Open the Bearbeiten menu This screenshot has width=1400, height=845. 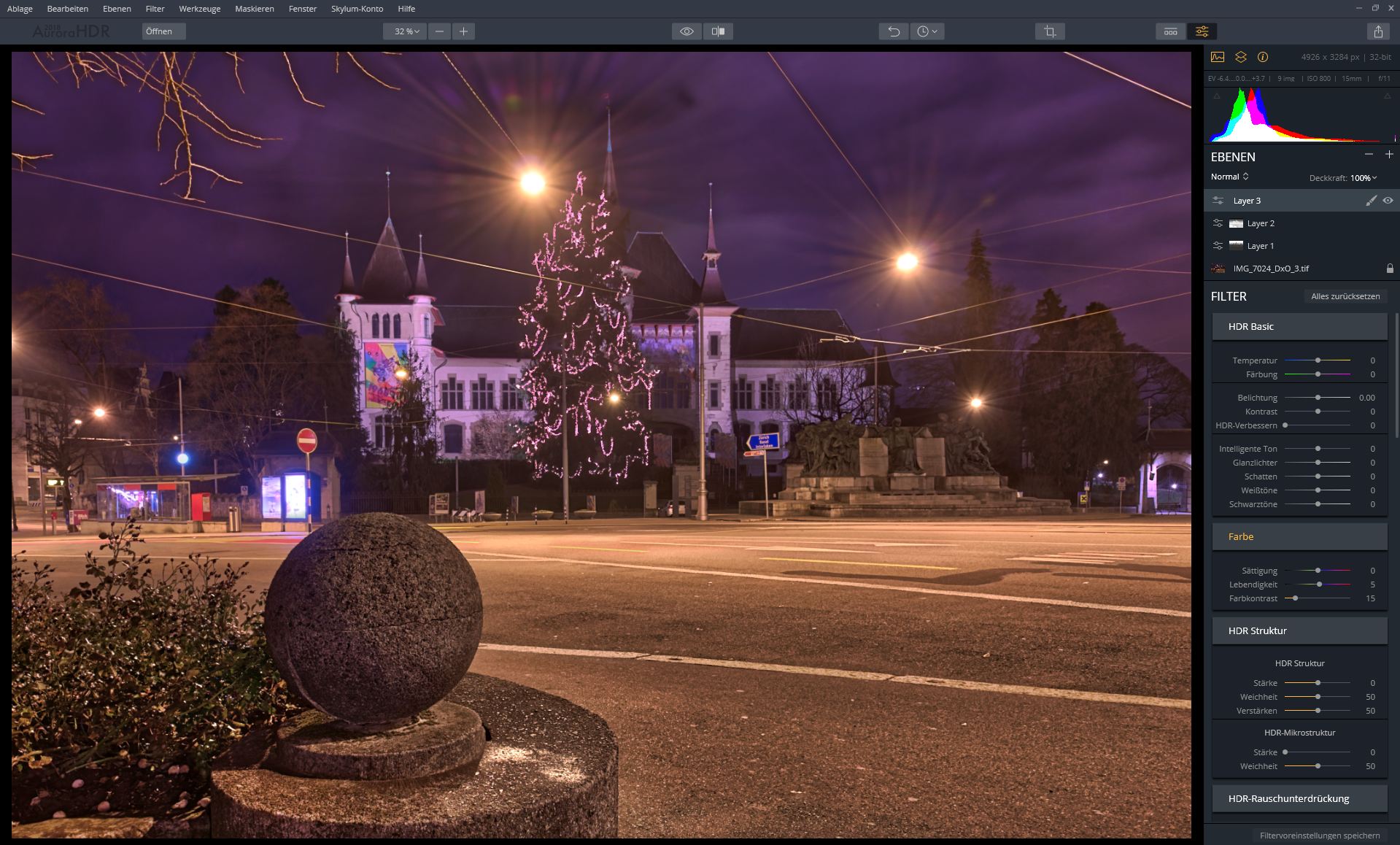[68, 9]
